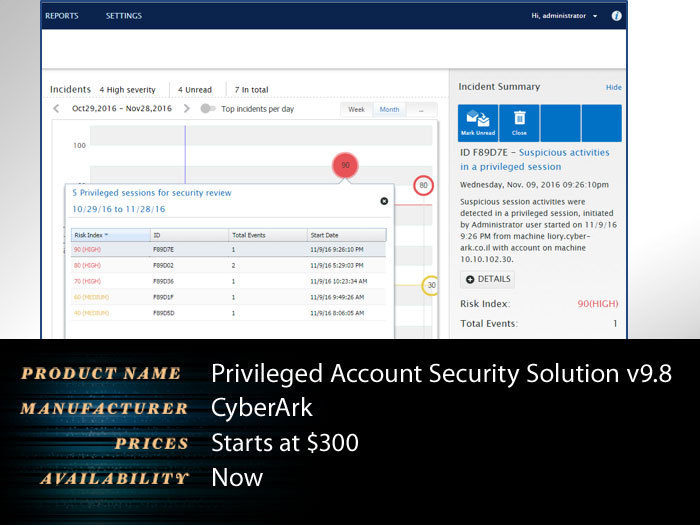Click 80 (HIGH) risk index cell
Screen dimensions: 700x525
click(x=87, y=265)
